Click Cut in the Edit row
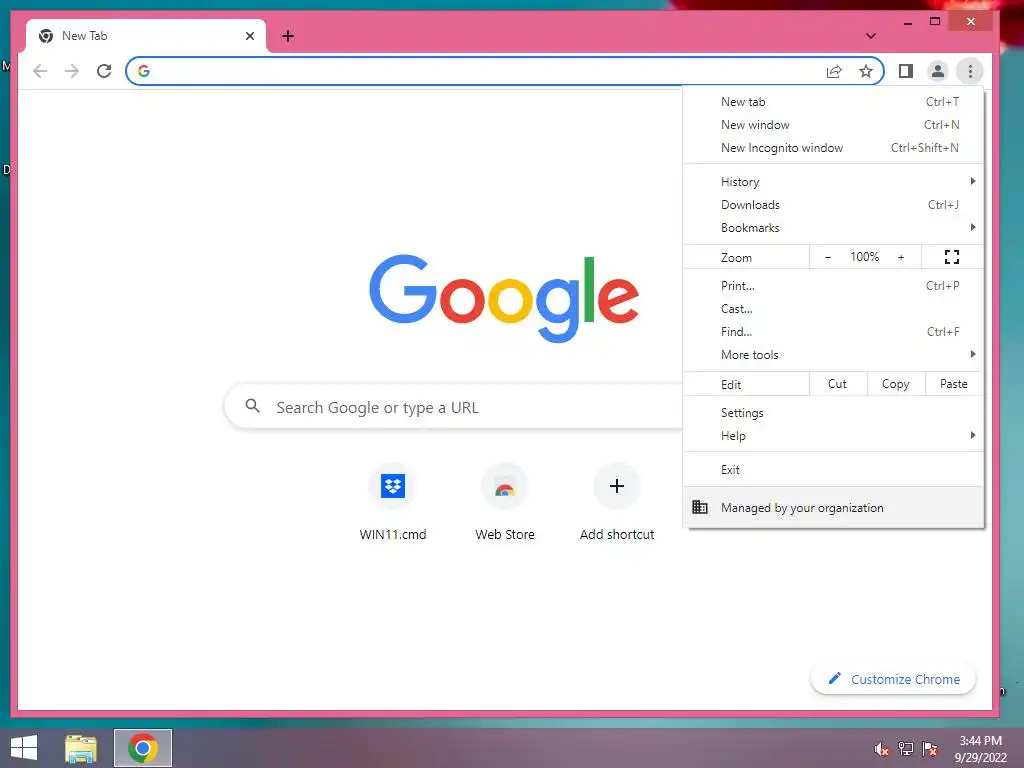This screenshot has width=1024, height=768. pyautogui.click(x=838, y=384)
